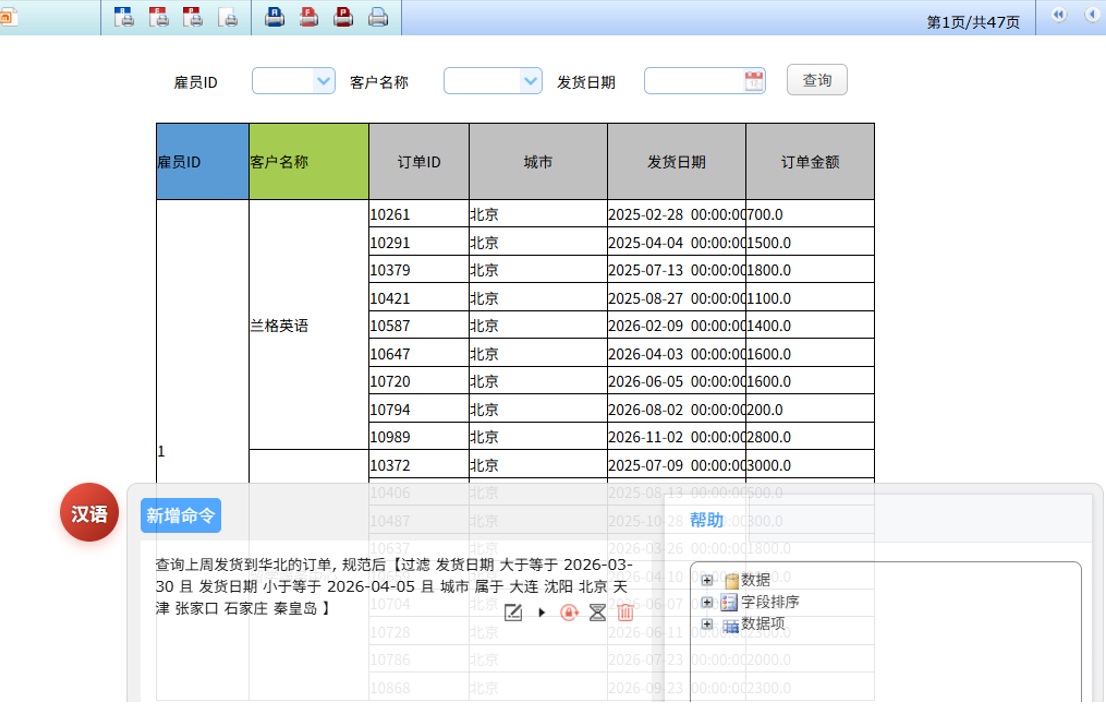Expand the 数据 tree node
The height and width of the screenshot is (705, 1106).
pos(707,580)
